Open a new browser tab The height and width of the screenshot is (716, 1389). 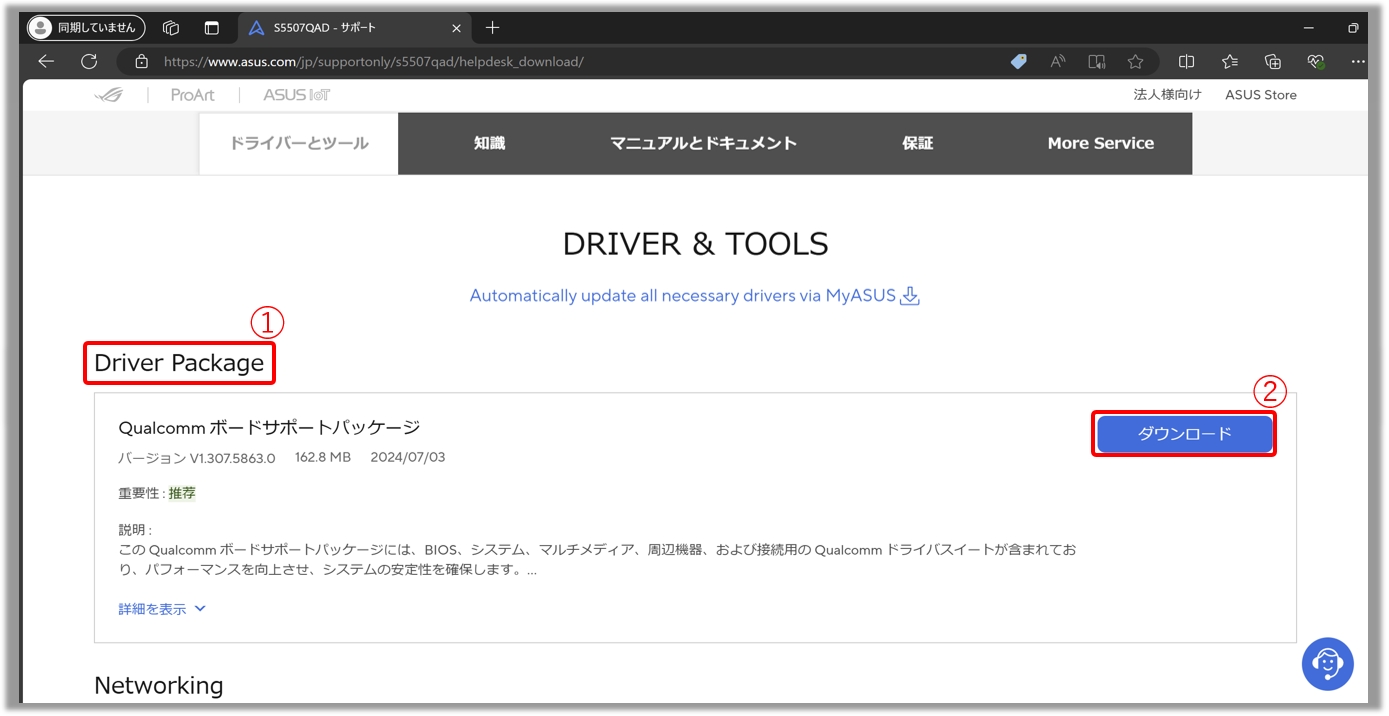tap(492, 28)
